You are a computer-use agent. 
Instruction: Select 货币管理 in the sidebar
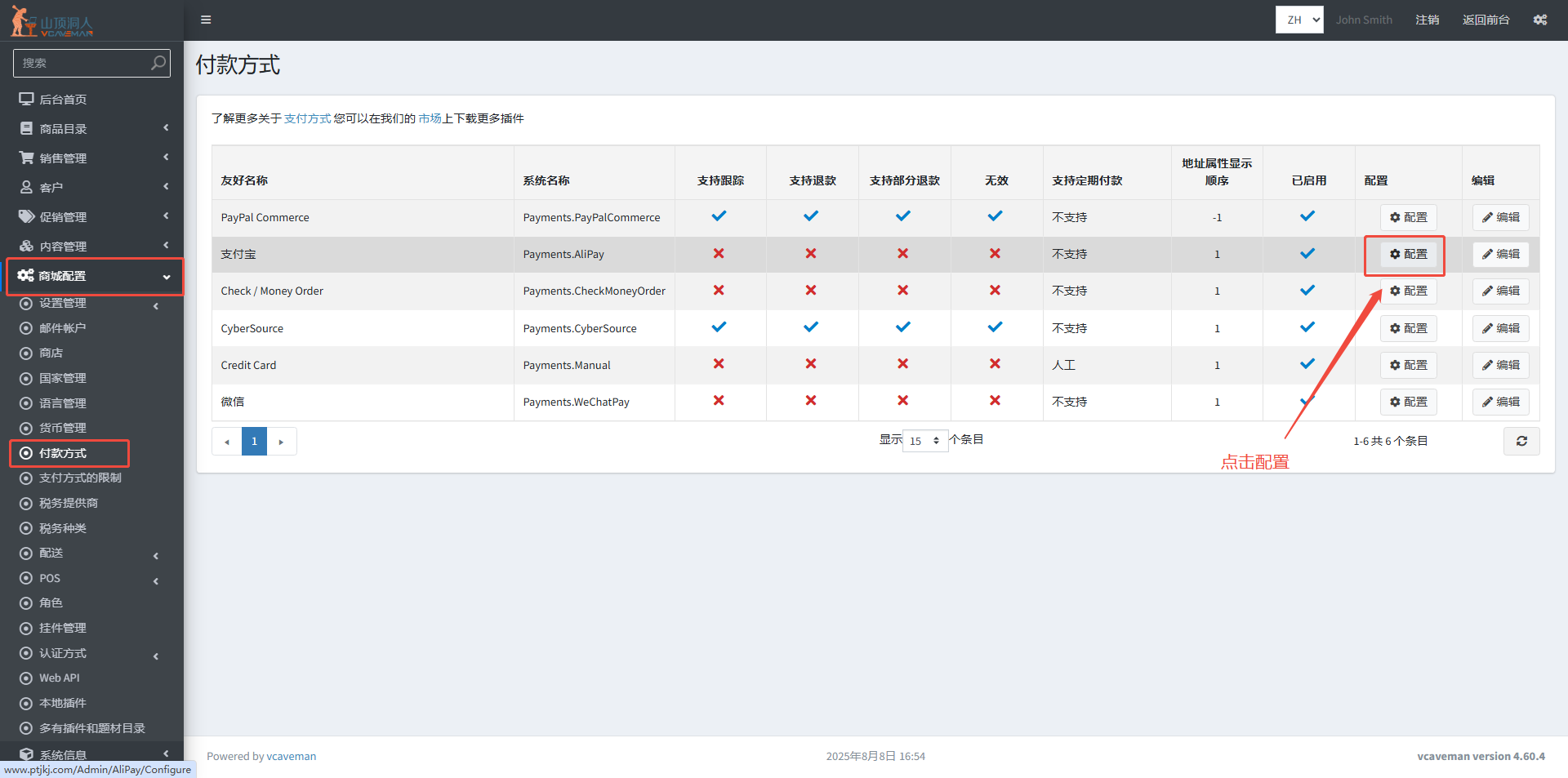click(63, 428)
